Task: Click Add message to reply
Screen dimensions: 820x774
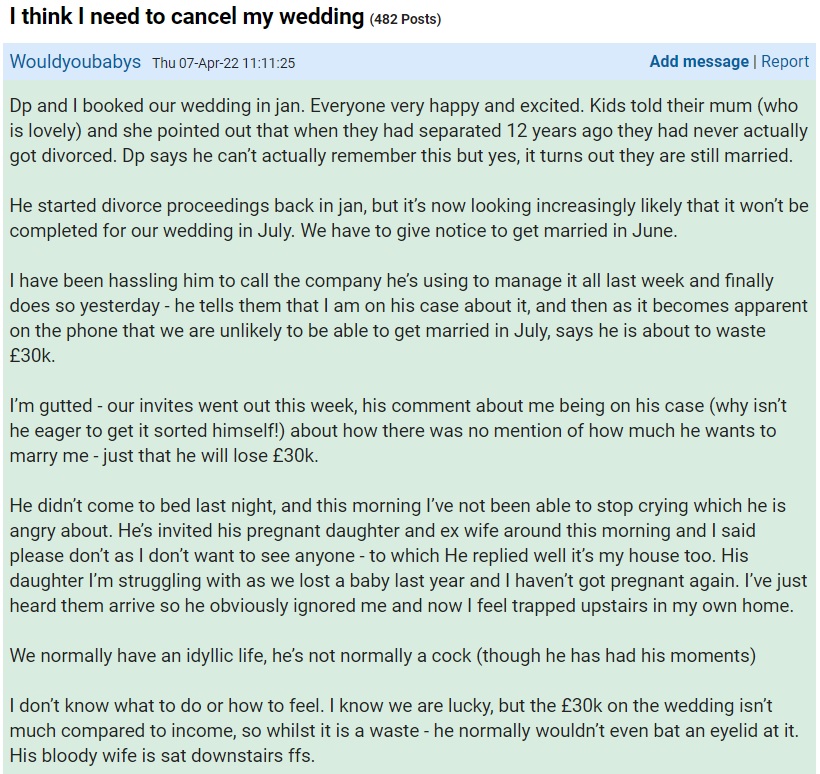Action: (698, 61)
